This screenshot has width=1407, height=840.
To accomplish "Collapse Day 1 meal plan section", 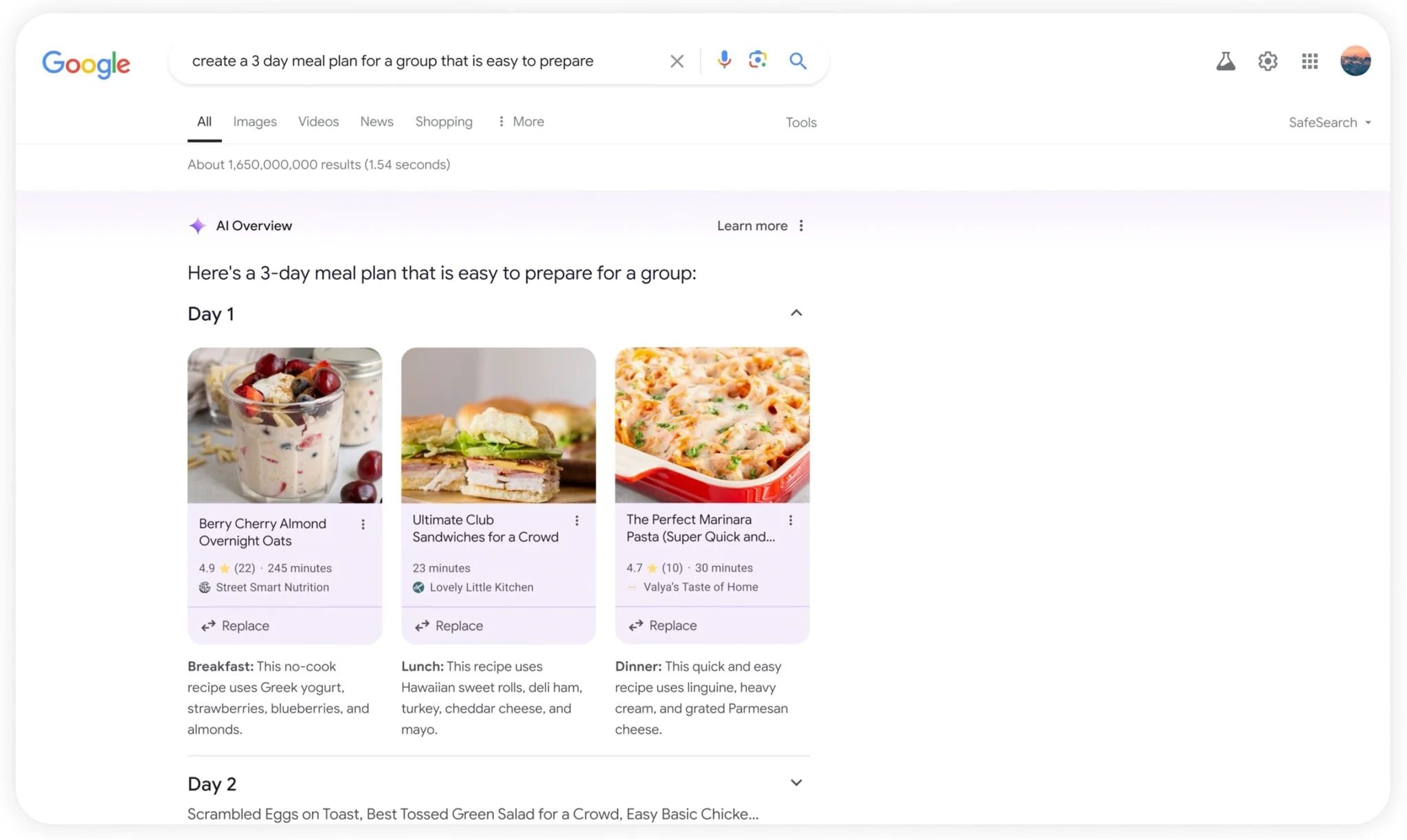I will tap(794, 314).
